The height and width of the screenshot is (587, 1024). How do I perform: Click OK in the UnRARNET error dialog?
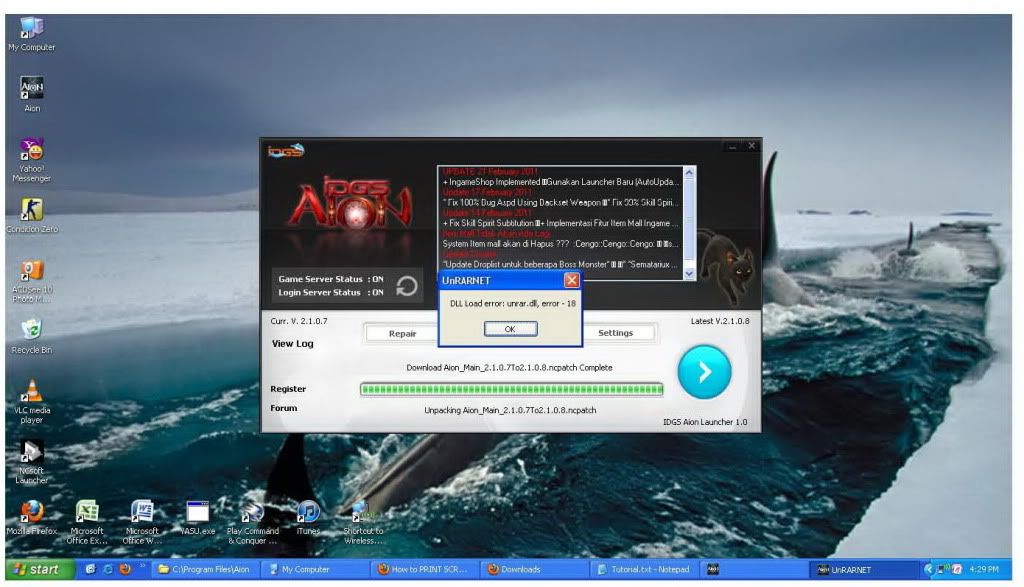[x=510, y=329]
